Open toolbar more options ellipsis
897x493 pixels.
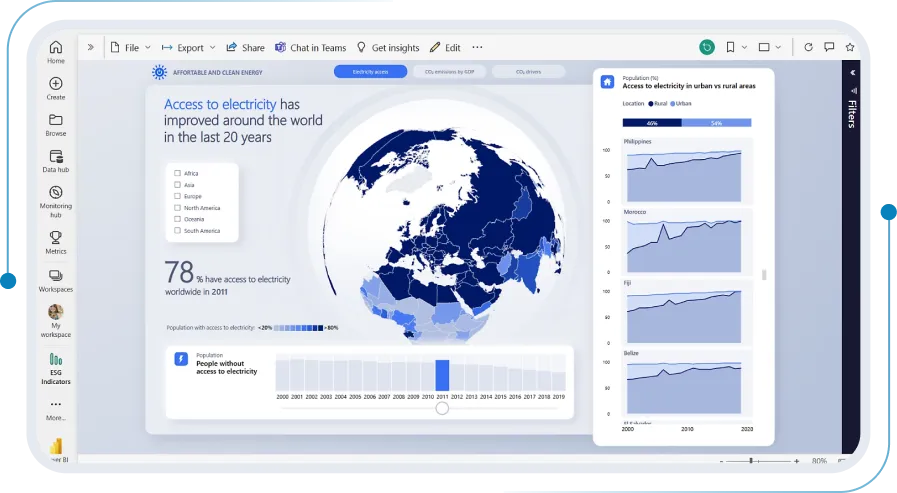pyautogui.click(x=477, y=47)
